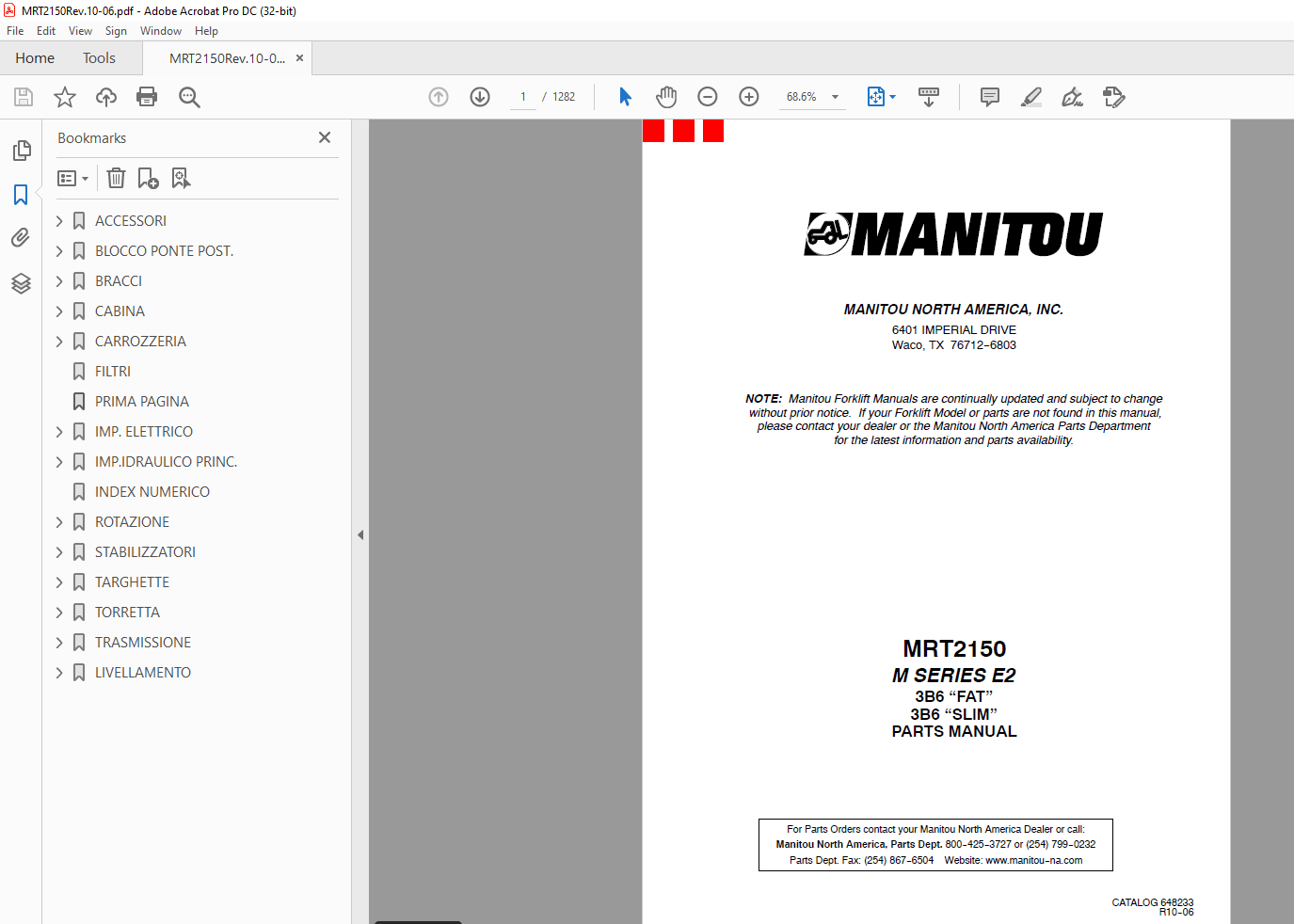Screen dimensions: 1294x924
Task: Open the fit page options icon
Action: (x=881, y=97)
